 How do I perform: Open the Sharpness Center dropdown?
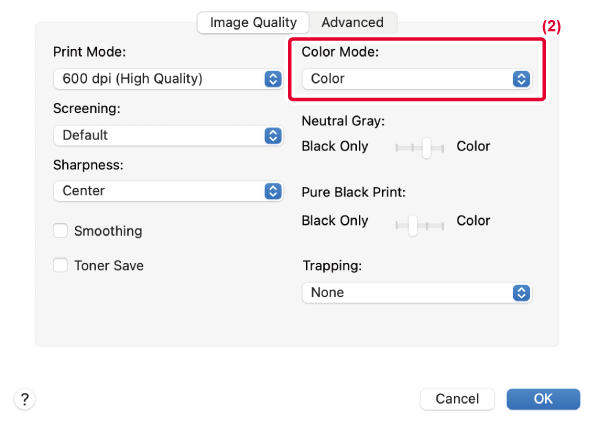coord(168,191)
